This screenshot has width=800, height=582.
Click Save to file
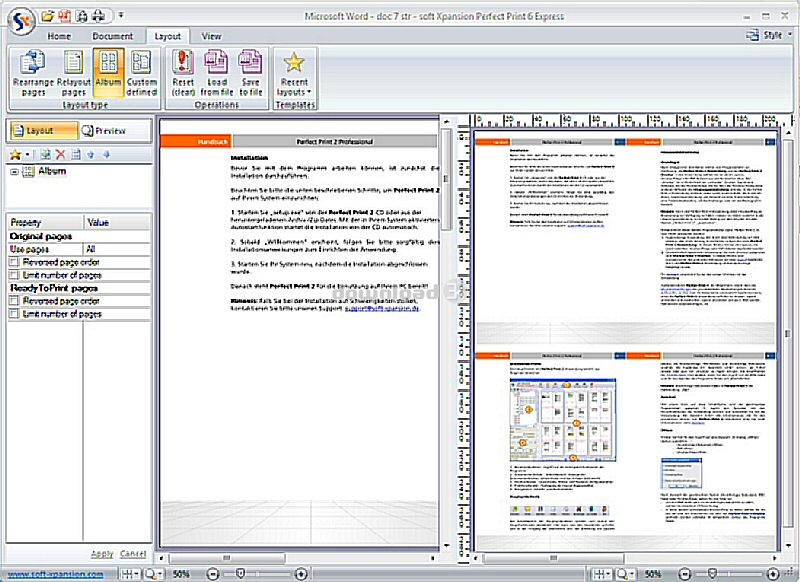tap(251, 72)
